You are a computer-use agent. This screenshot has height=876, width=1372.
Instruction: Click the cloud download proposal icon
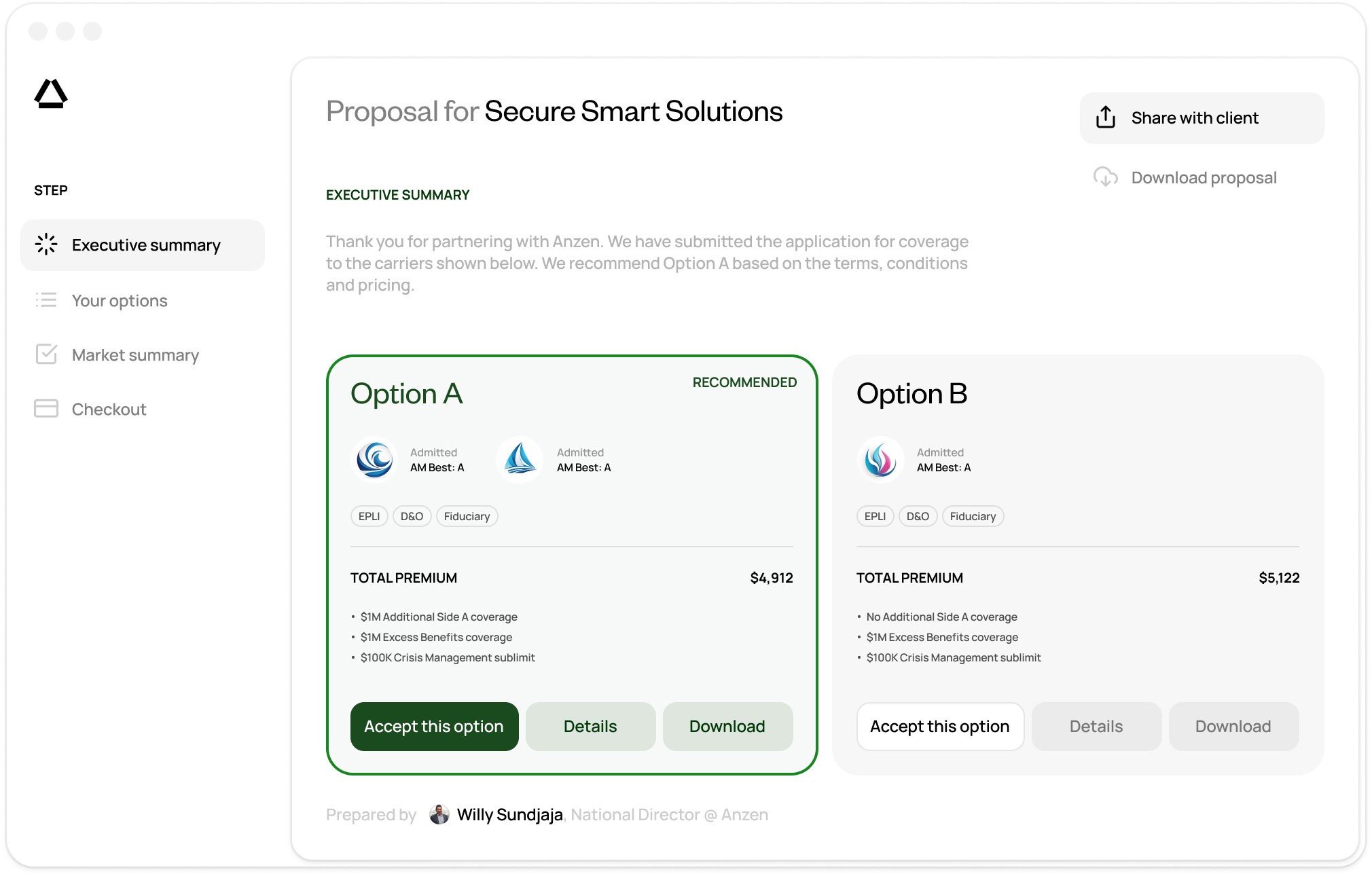1105,177
